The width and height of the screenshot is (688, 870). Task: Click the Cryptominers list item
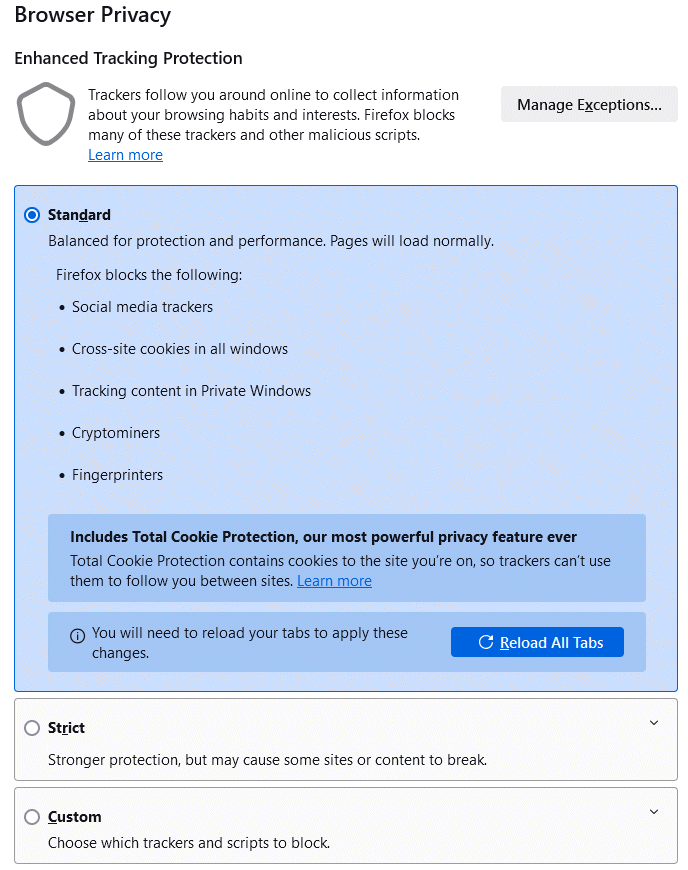tap(116, 433)
